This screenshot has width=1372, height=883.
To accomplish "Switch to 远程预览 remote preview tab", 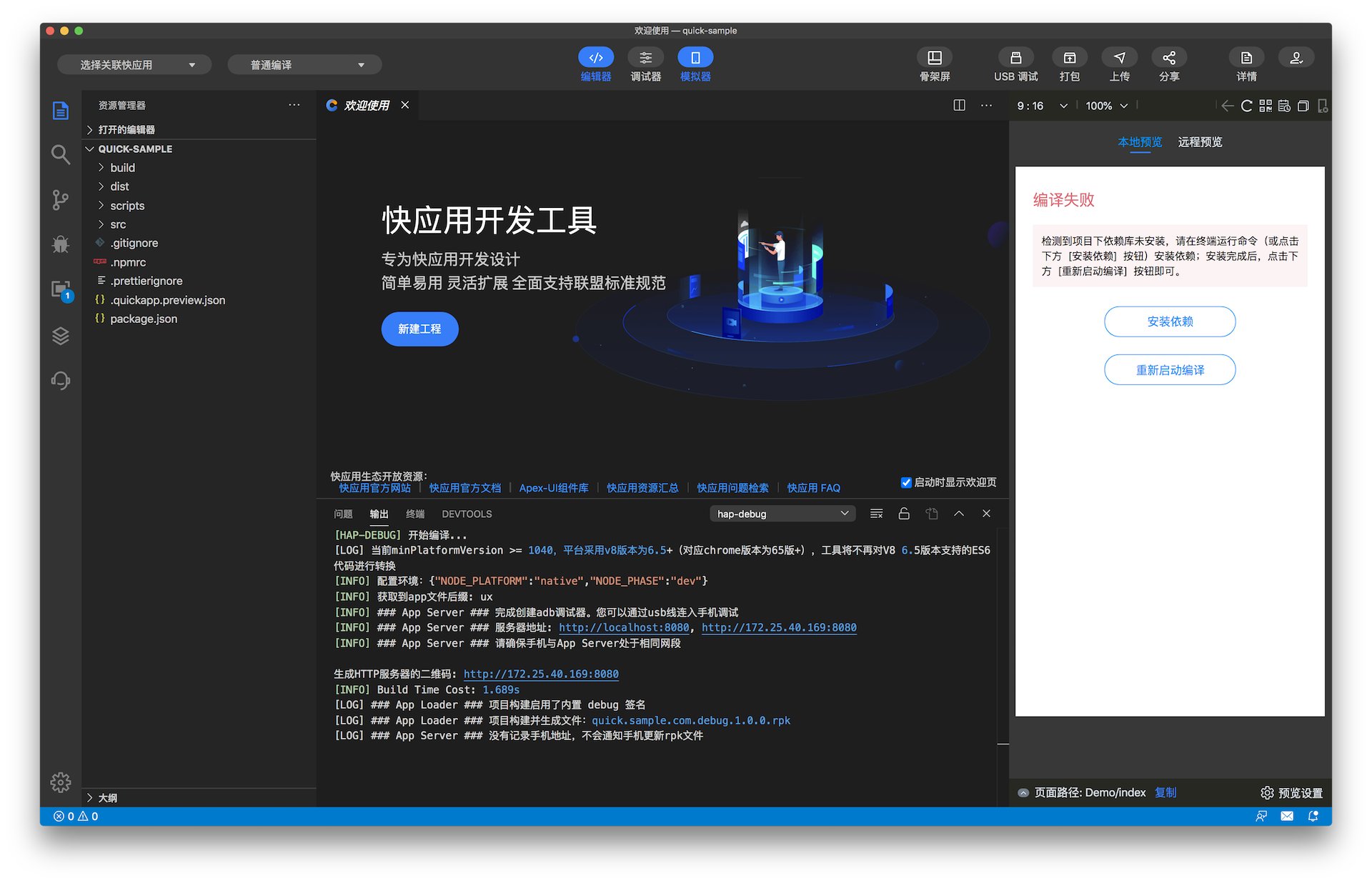I will click(1200, 142).
